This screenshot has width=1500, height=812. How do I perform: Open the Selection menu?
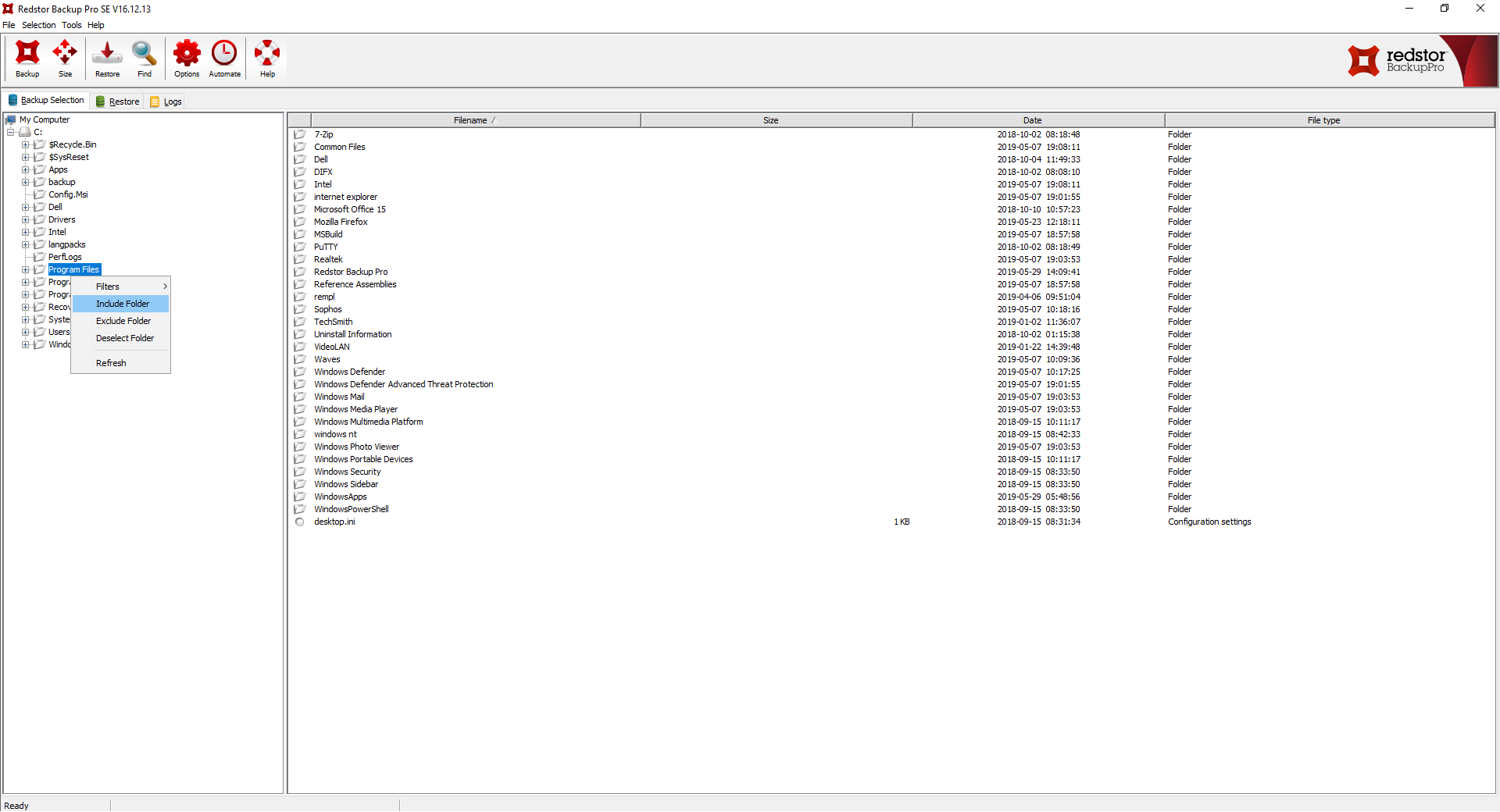38,25
